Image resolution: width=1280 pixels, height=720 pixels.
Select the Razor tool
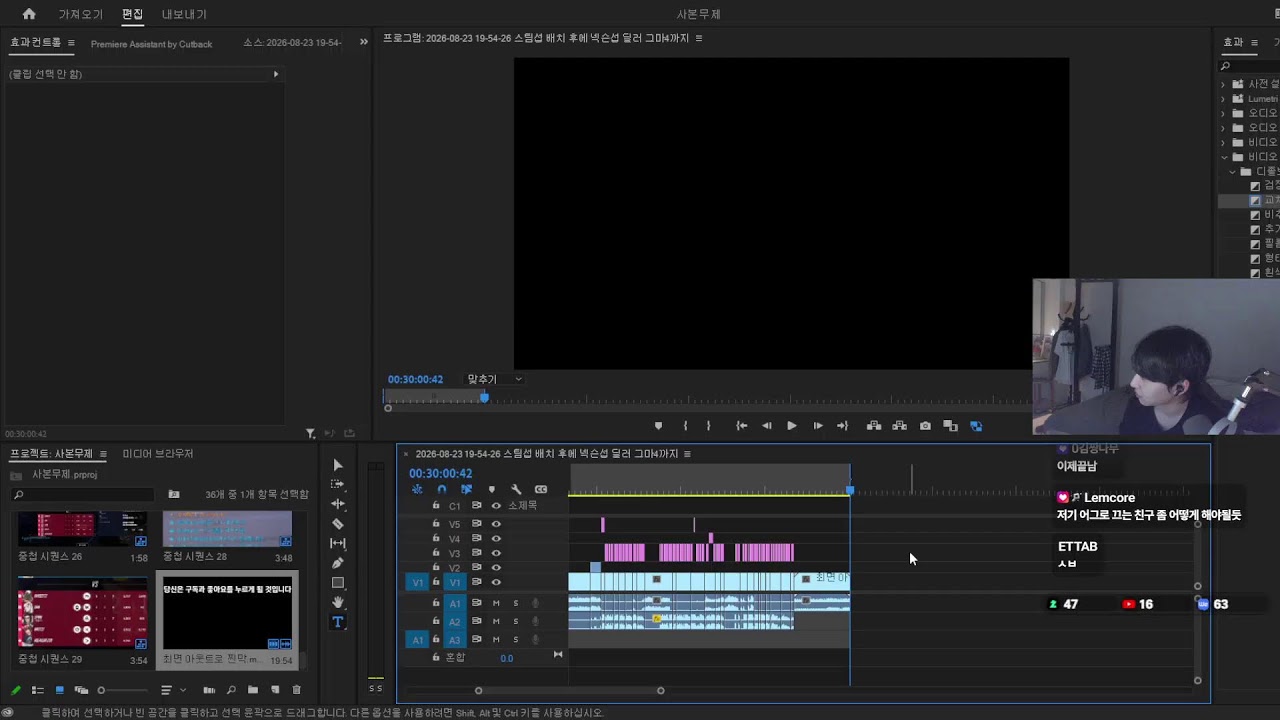[338, 524]
